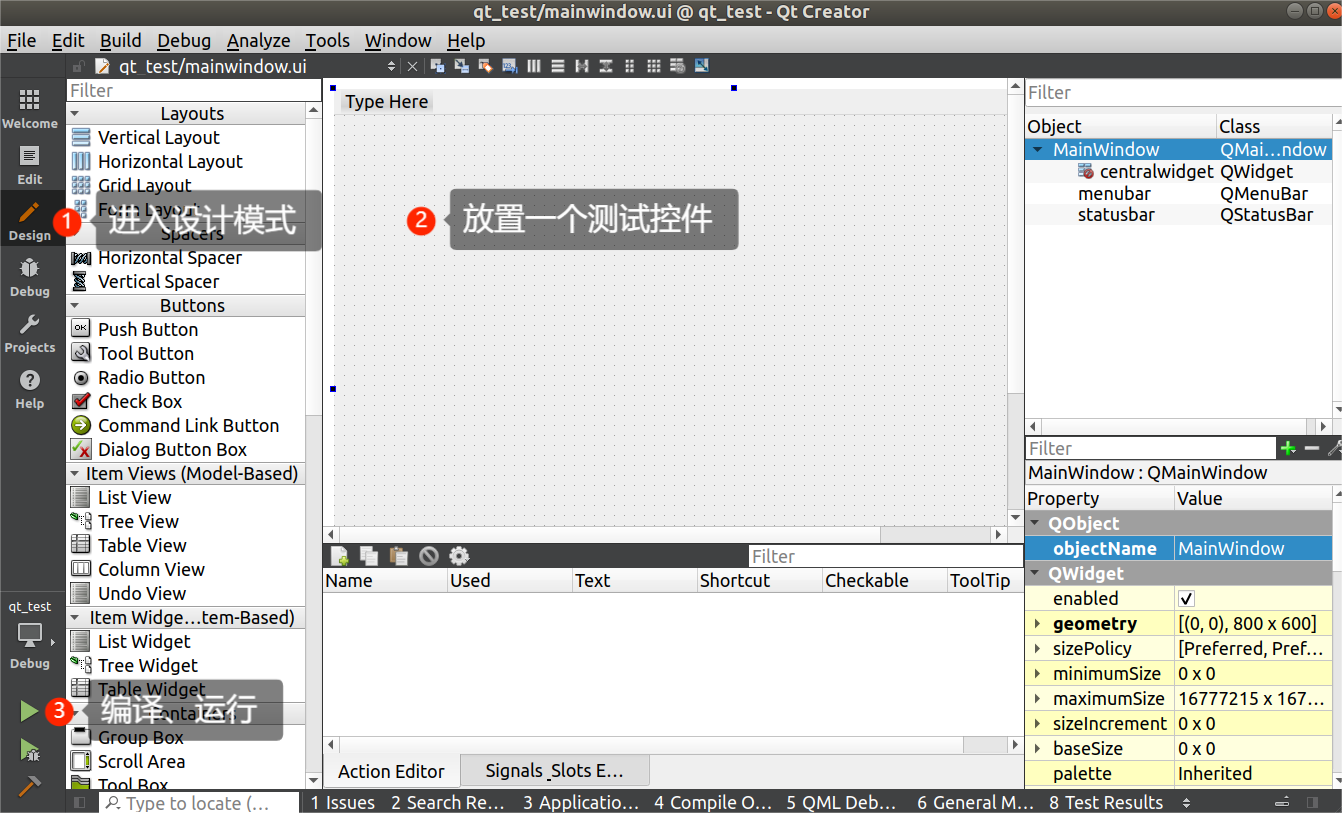Collapse the MainWindow object tree node
Viewport: 1342px width, 813px height.
[1038, 150]
